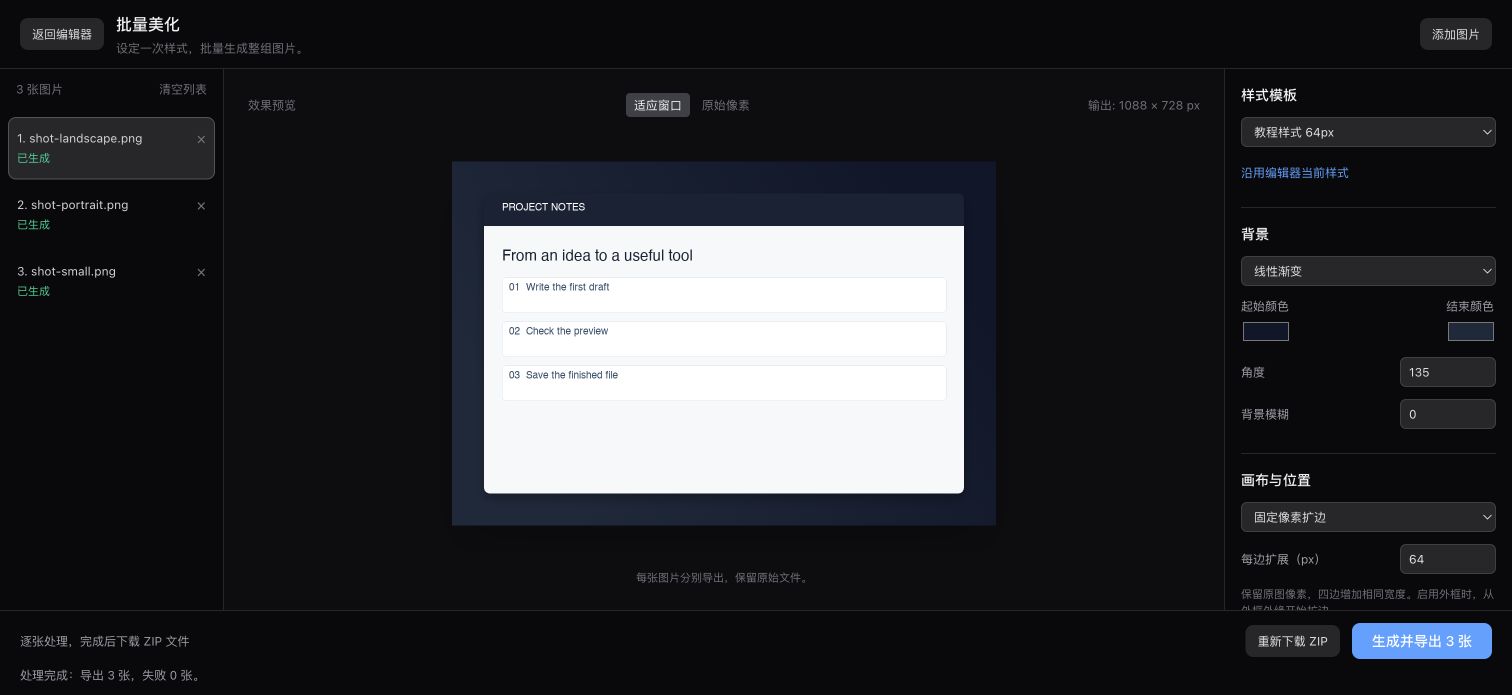Click 返回编辑器 button
The image size is (1512, 695).
[x=62, y=34]
